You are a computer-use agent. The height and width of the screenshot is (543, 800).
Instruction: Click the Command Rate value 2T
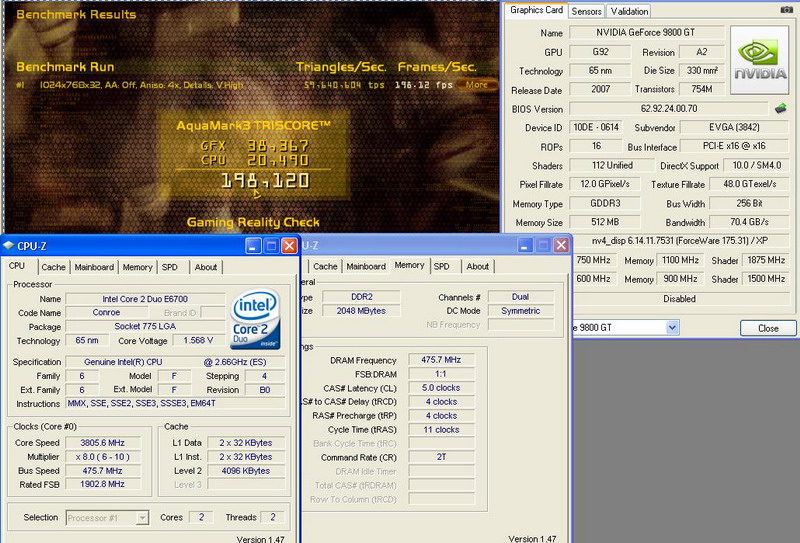click(441, 457)
